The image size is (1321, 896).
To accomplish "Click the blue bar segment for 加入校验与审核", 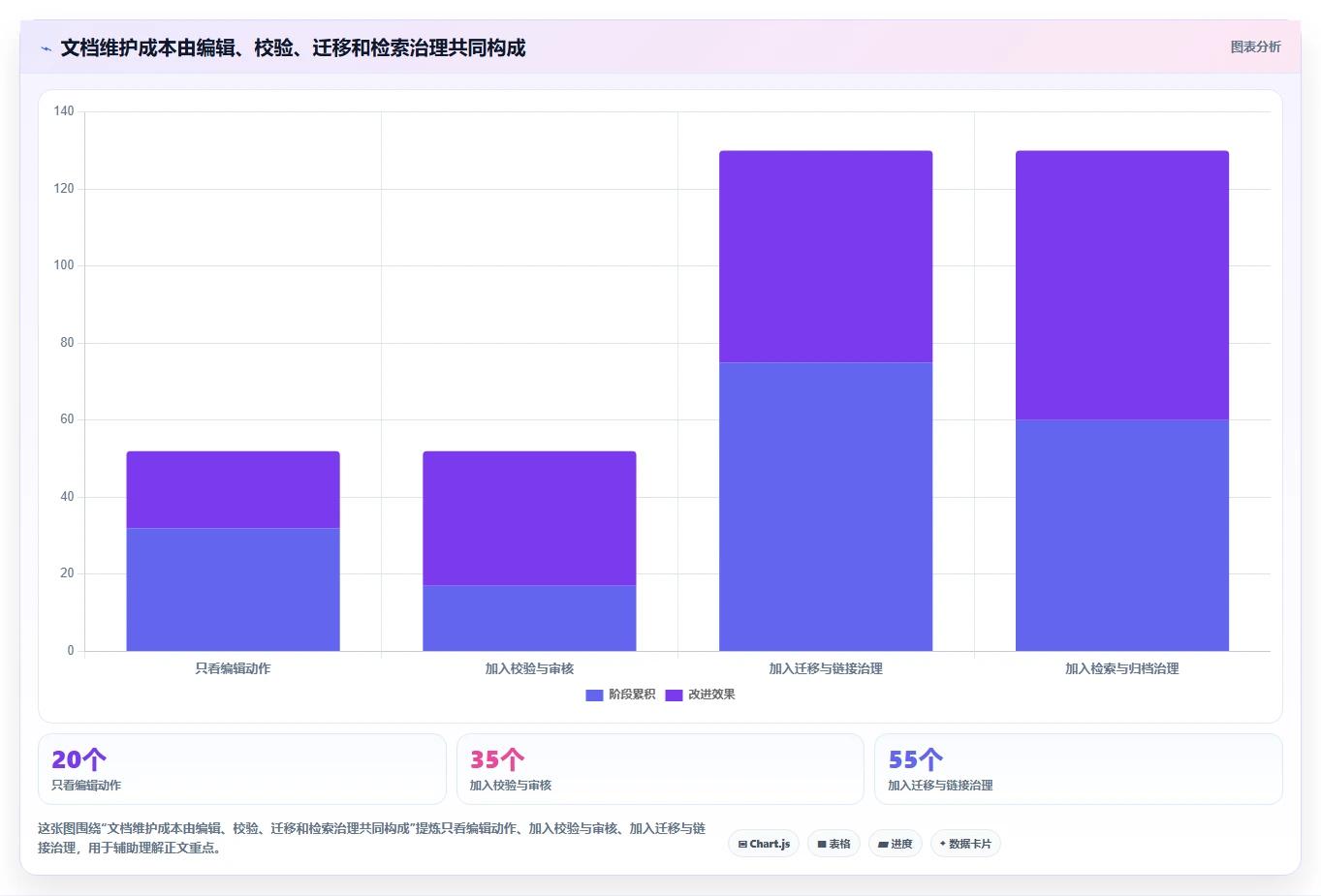I will 529,618.
